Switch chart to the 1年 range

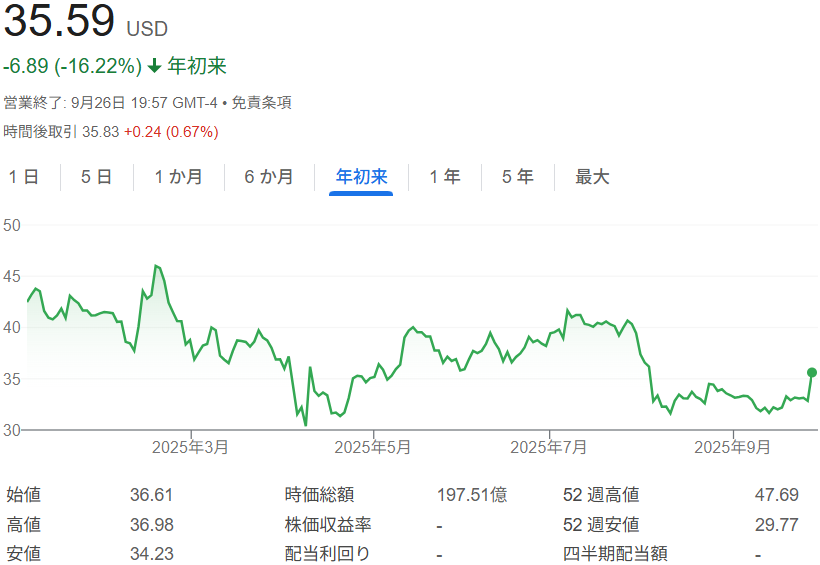click(445, 177)
